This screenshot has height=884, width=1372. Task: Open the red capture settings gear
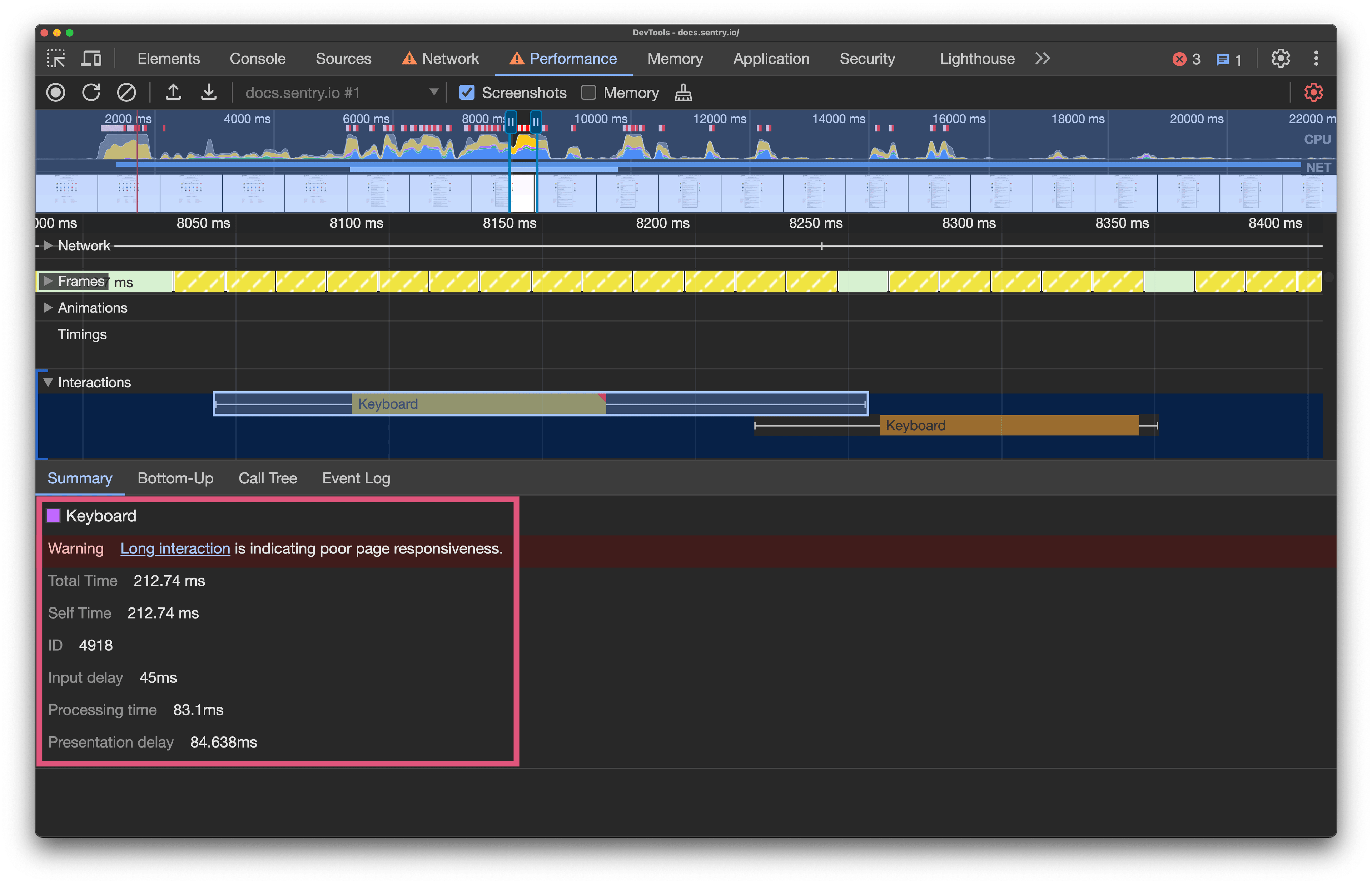click(x=1313, y=93)
